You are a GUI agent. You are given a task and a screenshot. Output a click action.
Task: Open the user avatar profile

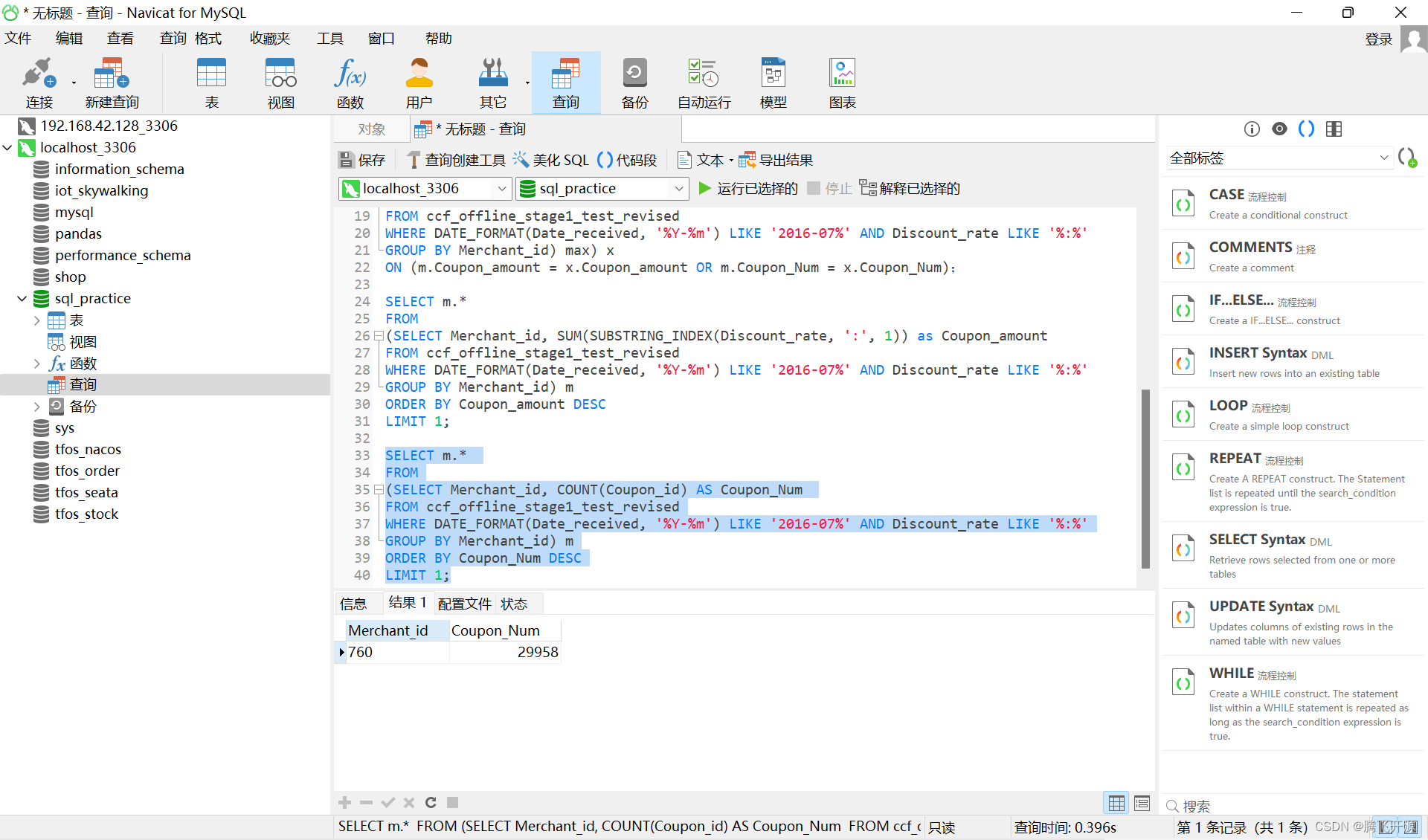(1413, 39)
